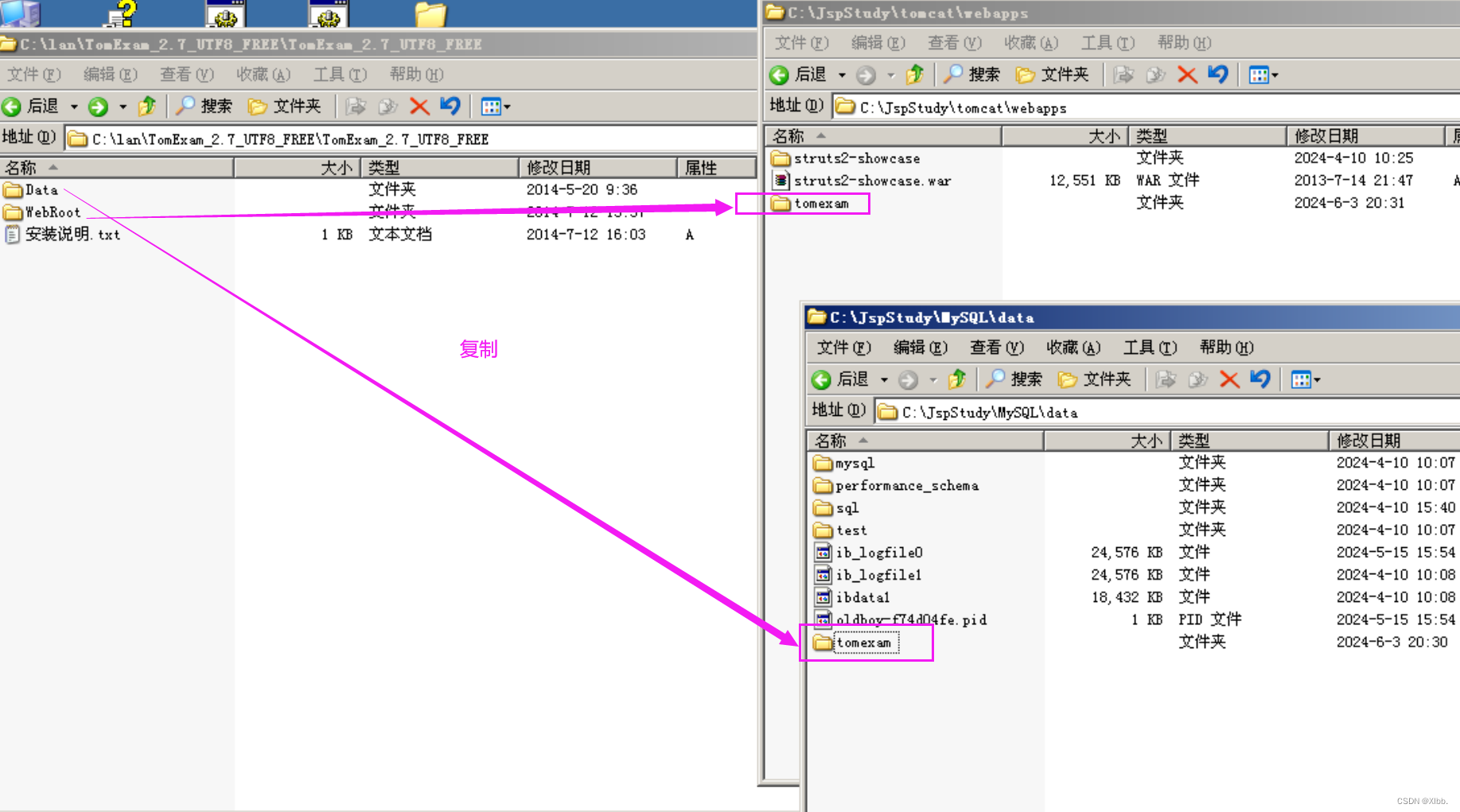Image resolution: width=1460 pixels, height=812 pixels.
Task: Click red Delete icon in MySQL data window
Action: [x=1229, y=379]
